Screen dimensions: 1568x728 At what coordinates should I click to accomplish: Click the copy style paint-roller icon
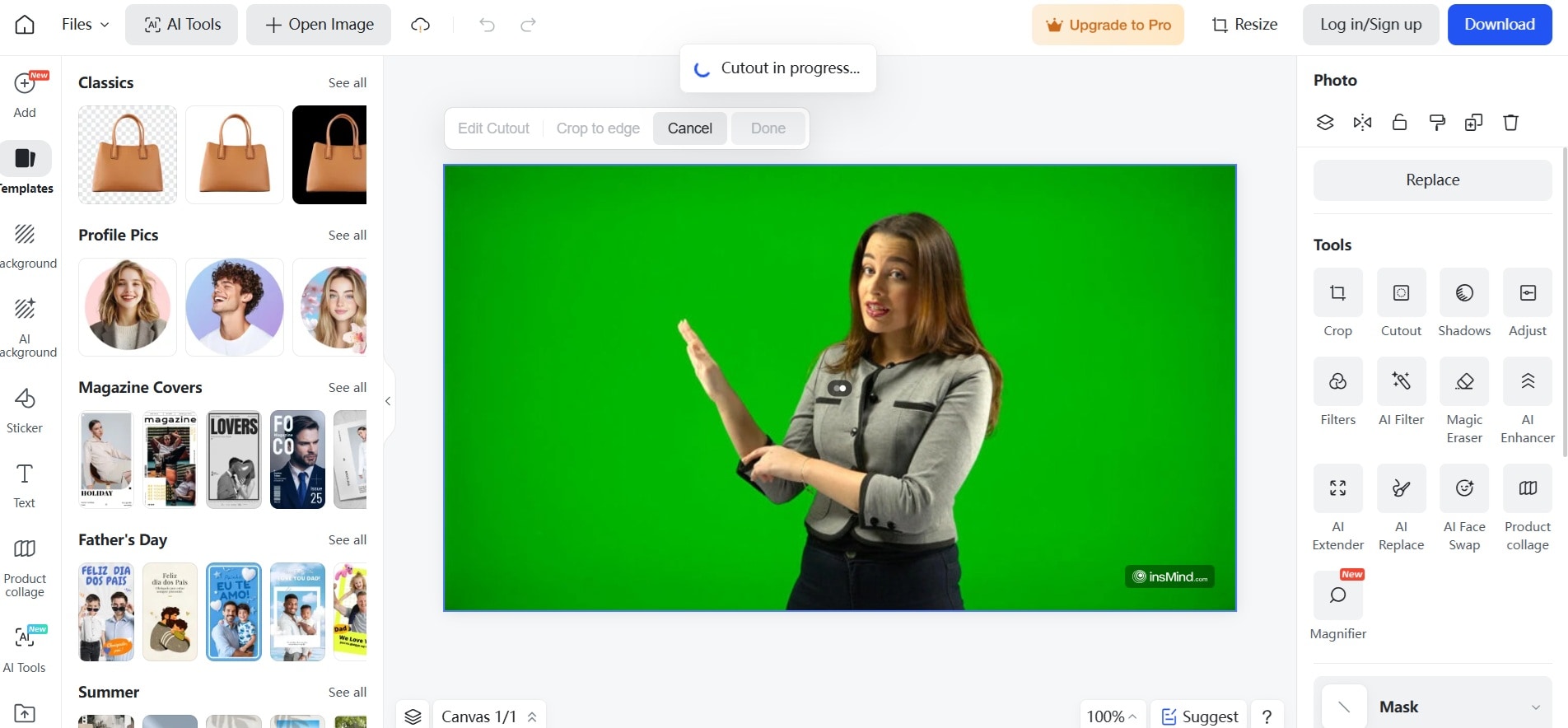coord(1437,123)
